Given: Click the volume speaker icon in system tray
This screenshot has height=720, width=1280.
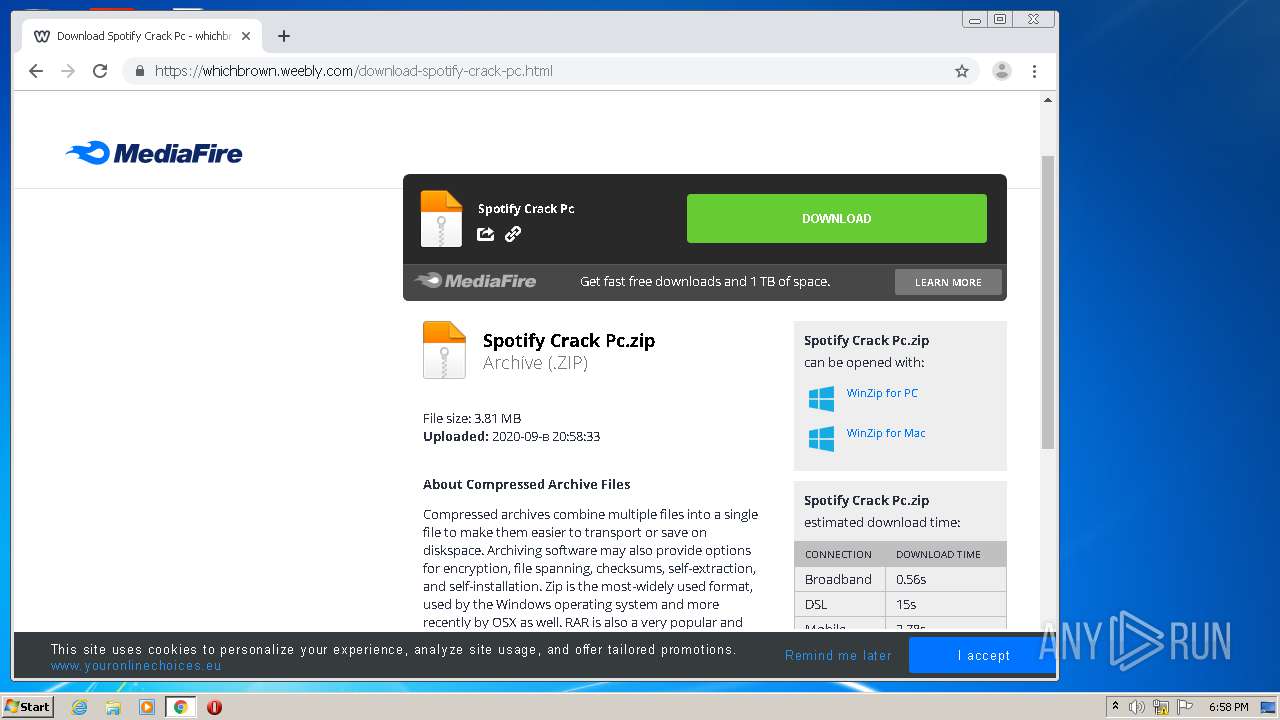Looking at the screenshot, I should (1137, 707).
